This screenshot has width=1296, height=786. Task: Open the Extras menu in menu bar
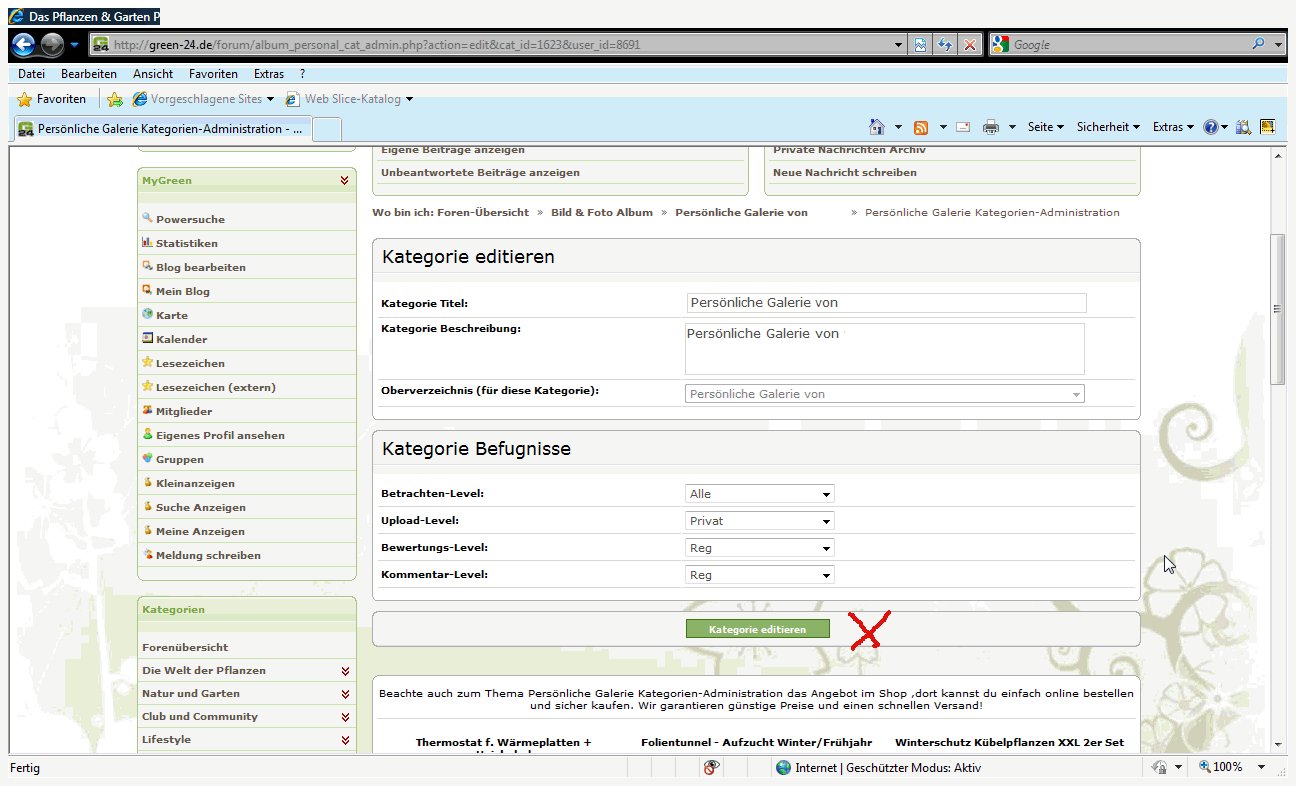click(x=268, y=74)
